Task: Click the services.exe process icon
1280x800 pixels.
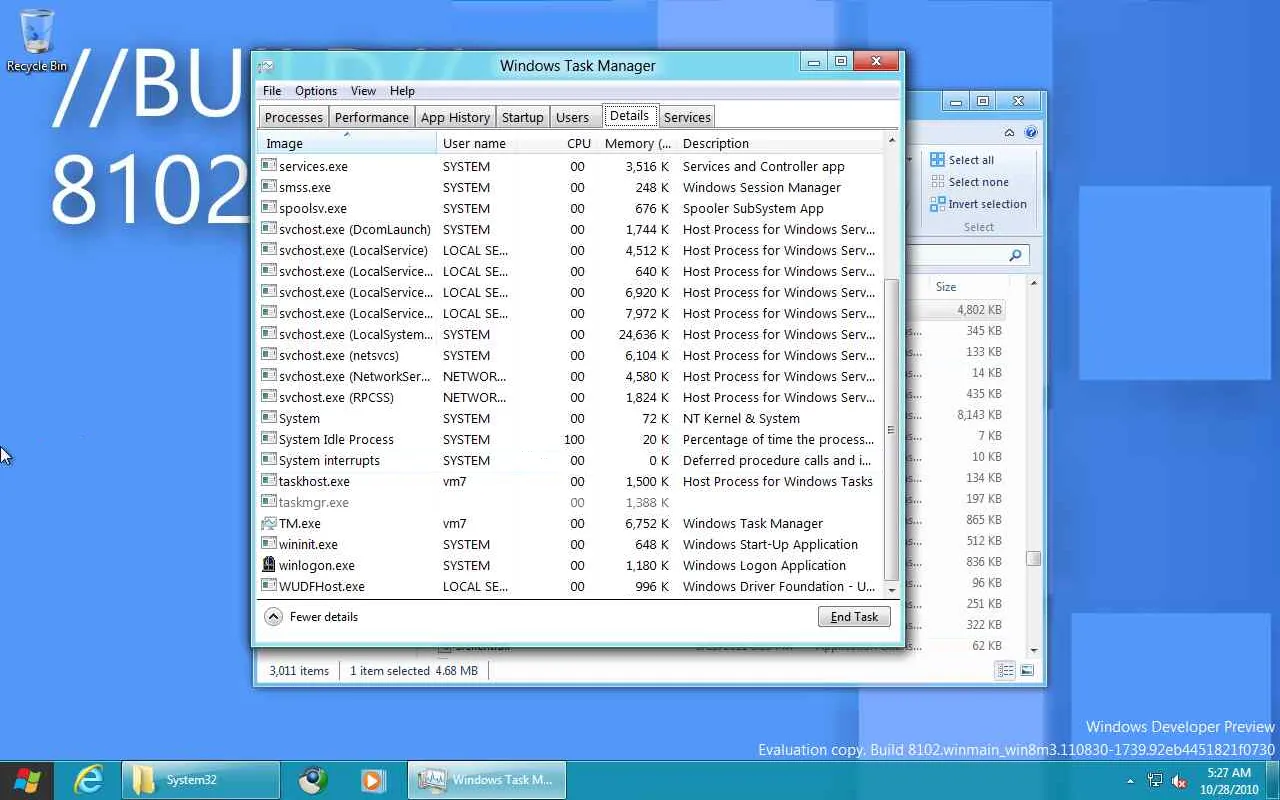Action: click(x=268, y=166)
